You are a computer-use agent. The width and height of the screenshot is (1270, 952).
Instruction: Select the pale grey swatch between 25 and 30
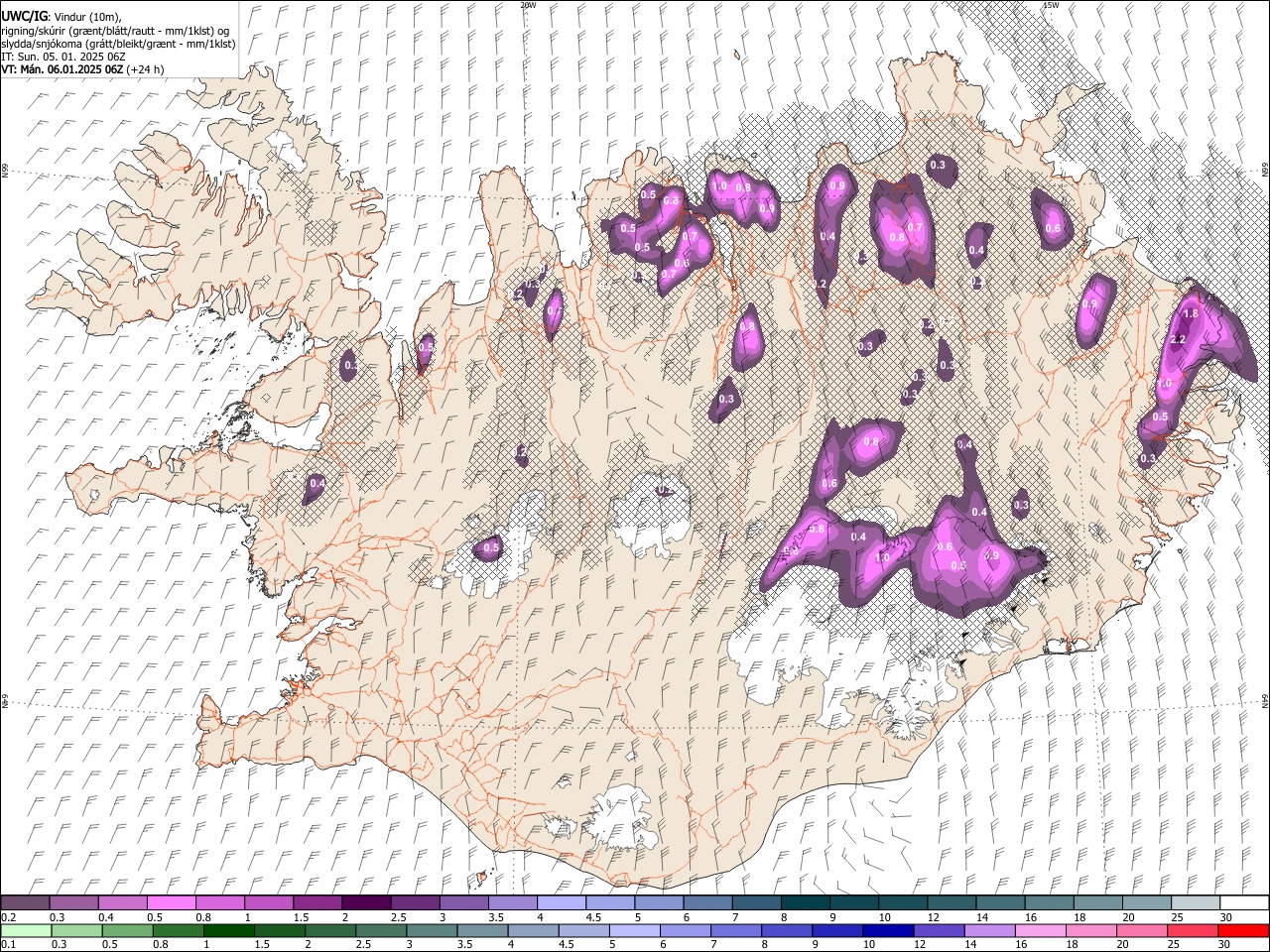tap(1196, 902)
